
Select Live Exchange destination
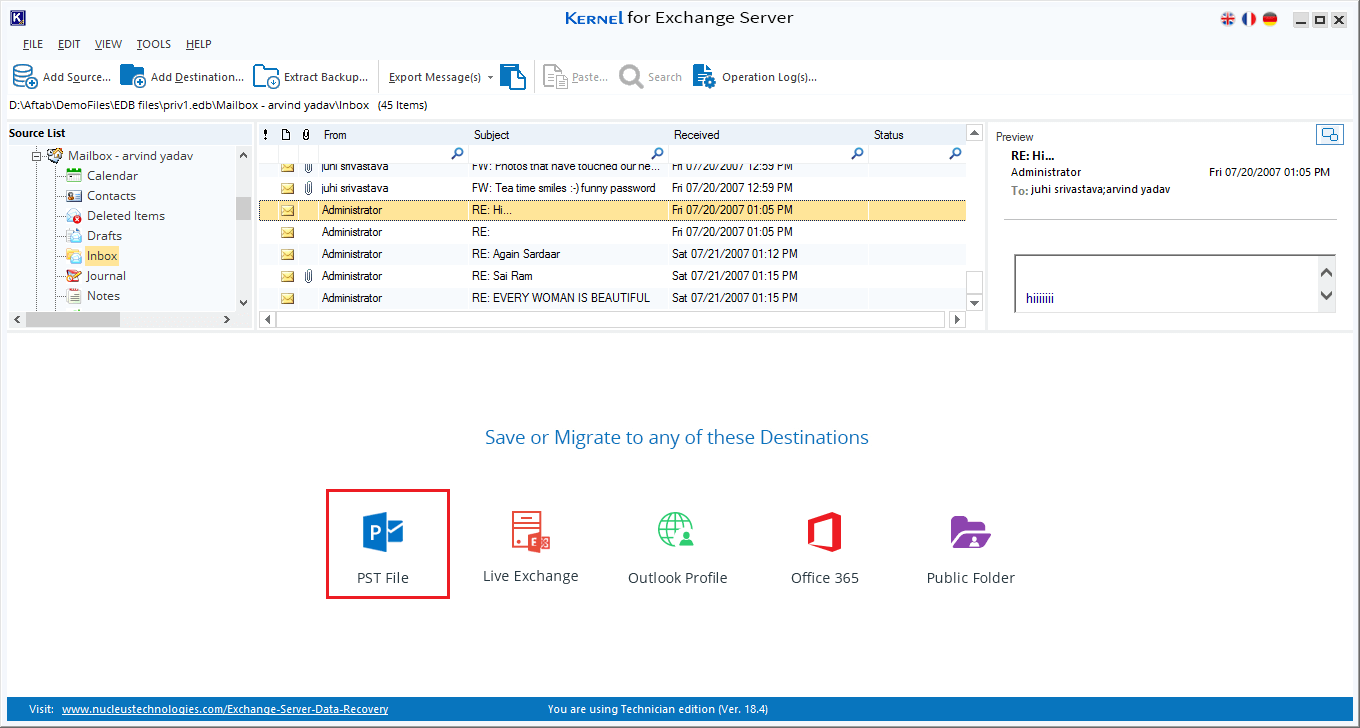point(530,546)
